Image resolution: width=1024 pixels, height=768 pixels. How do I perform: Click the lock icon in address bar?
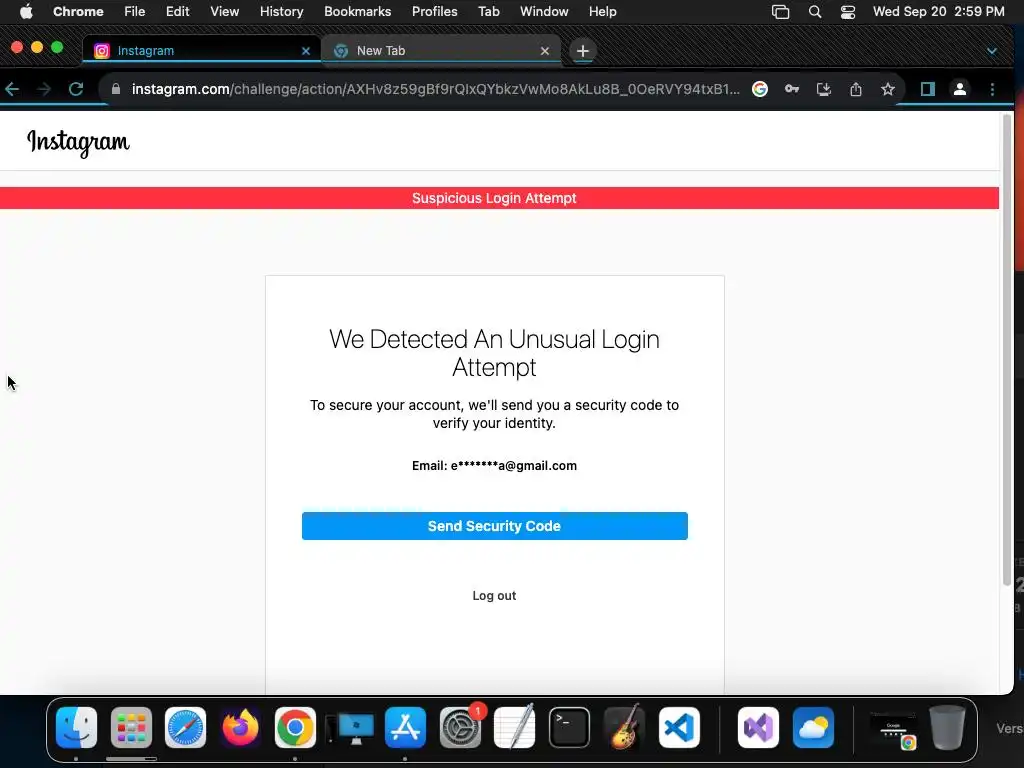(x=116, y=89)
